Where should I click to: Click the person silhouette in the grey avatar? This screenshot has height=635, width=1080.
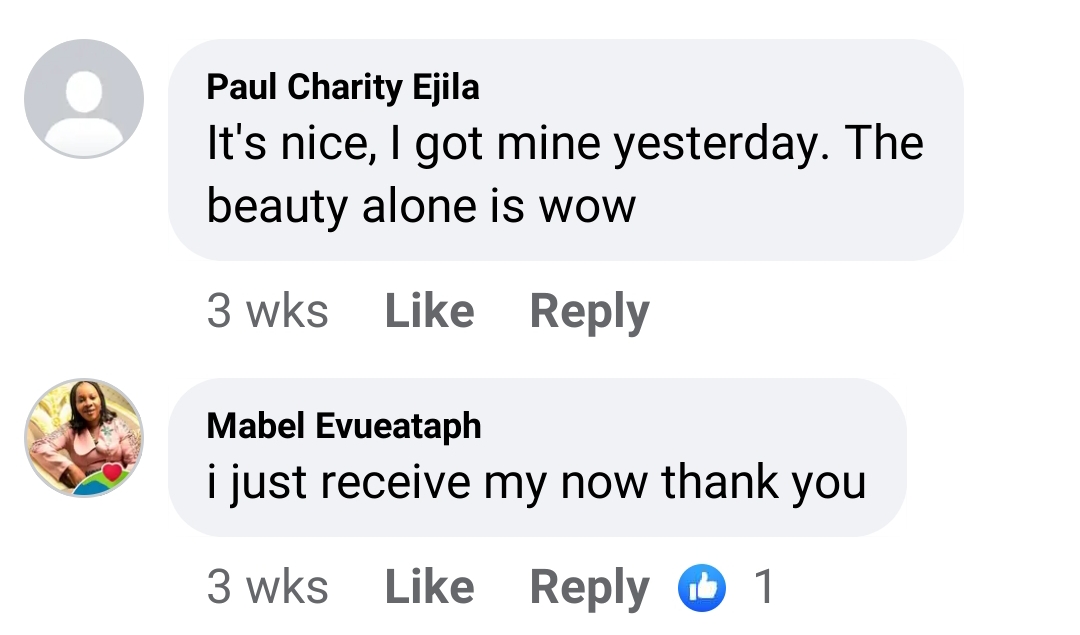[x=84, y=105]
